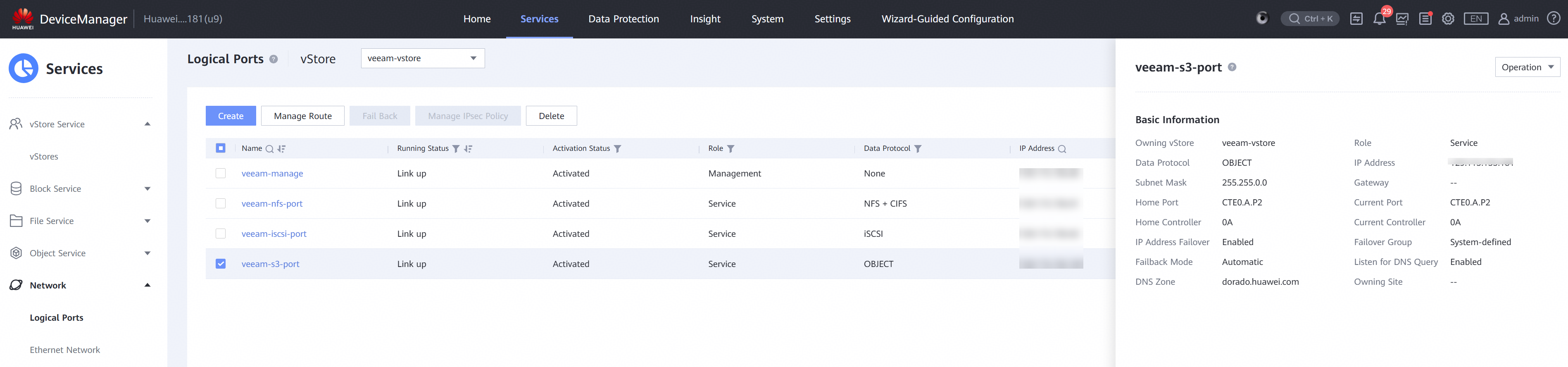Filter the Role column funnel icon
This screenshot has height=367, width=1568.
pos(730,149)
